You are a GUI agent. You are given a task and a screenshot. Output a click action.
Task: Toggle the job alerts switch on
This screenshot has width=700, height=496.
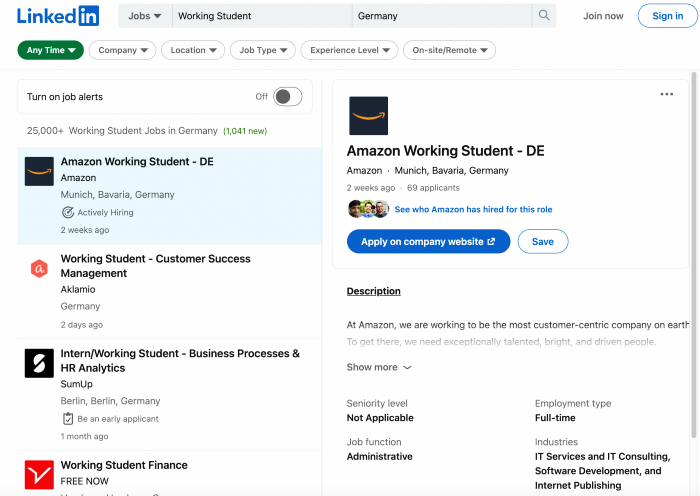[x=288, y=96]
